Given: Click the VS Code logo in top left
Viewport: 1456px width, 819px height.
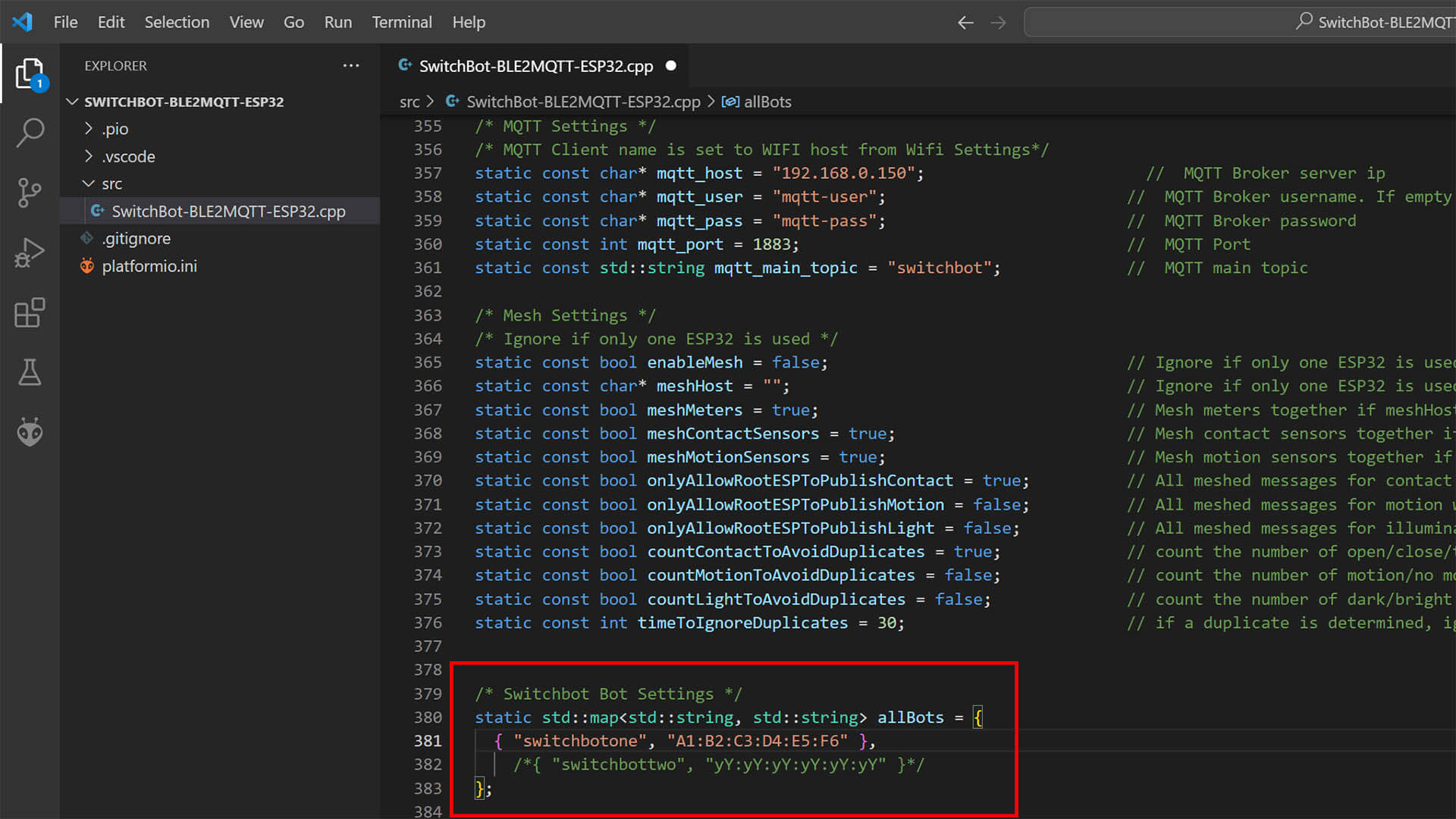Looking at the screenshot, I should 23,21.
